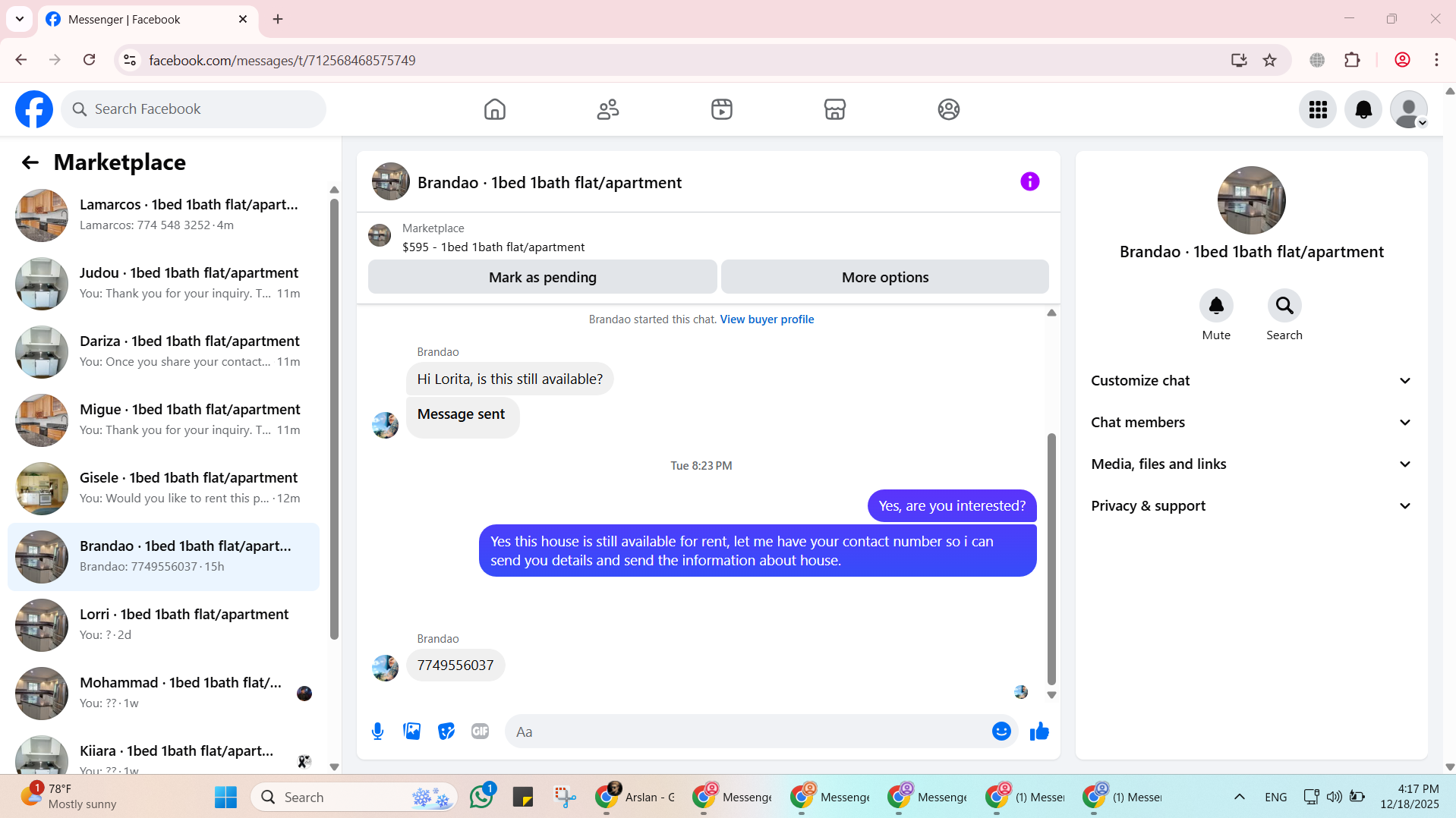The image size is (1456, 818).
Task: Open More options for the listing
Action: pos(884,277)
